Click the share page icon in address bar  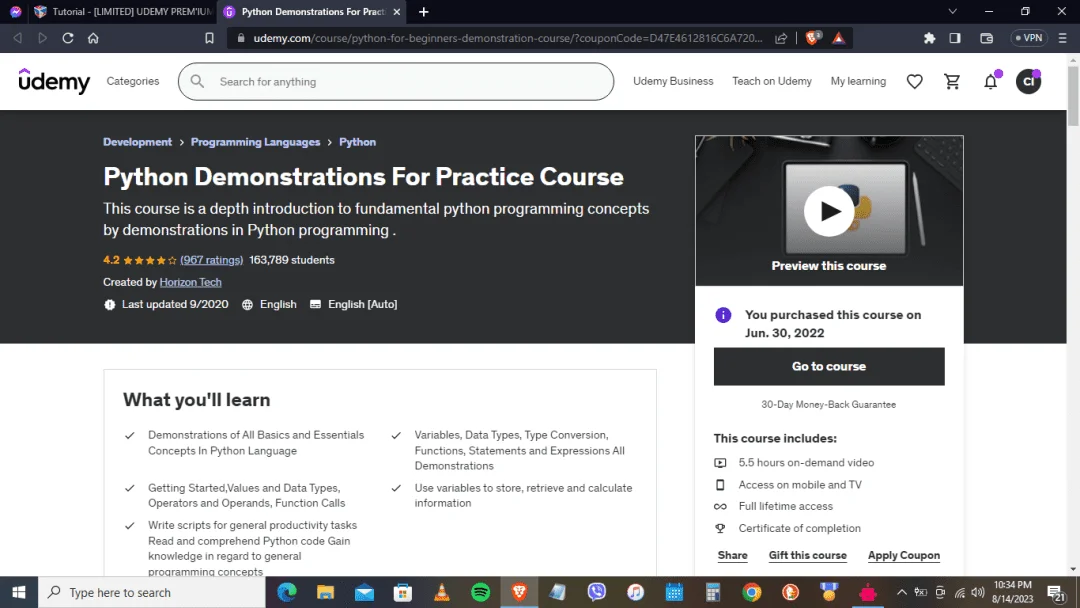tap(780, 38)
